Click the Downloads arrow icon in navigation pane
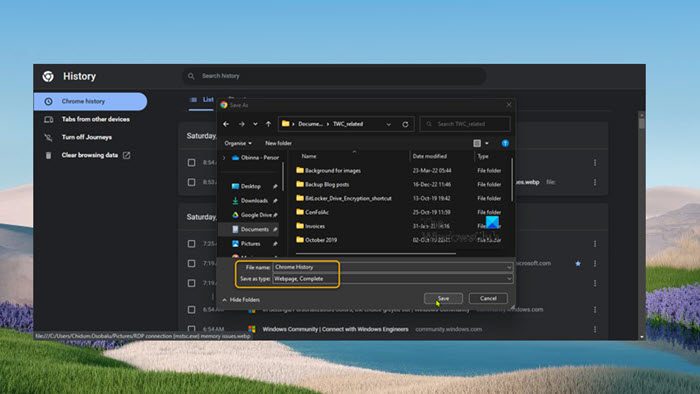This screenshot has height=394, width=700. (235, 201)
